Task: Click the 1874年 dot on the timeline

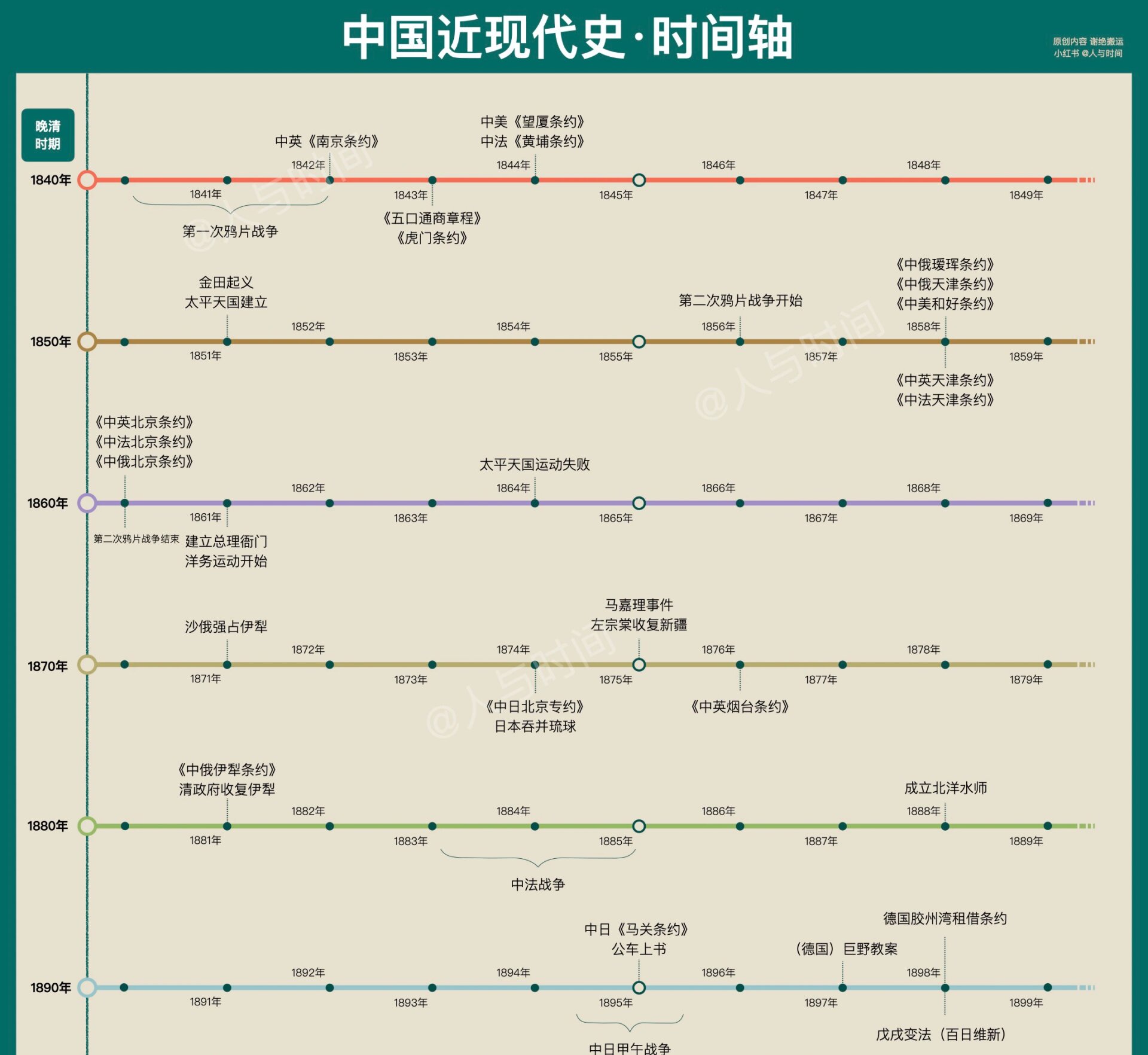Action: pyautogui.click(x=535, y=664)
